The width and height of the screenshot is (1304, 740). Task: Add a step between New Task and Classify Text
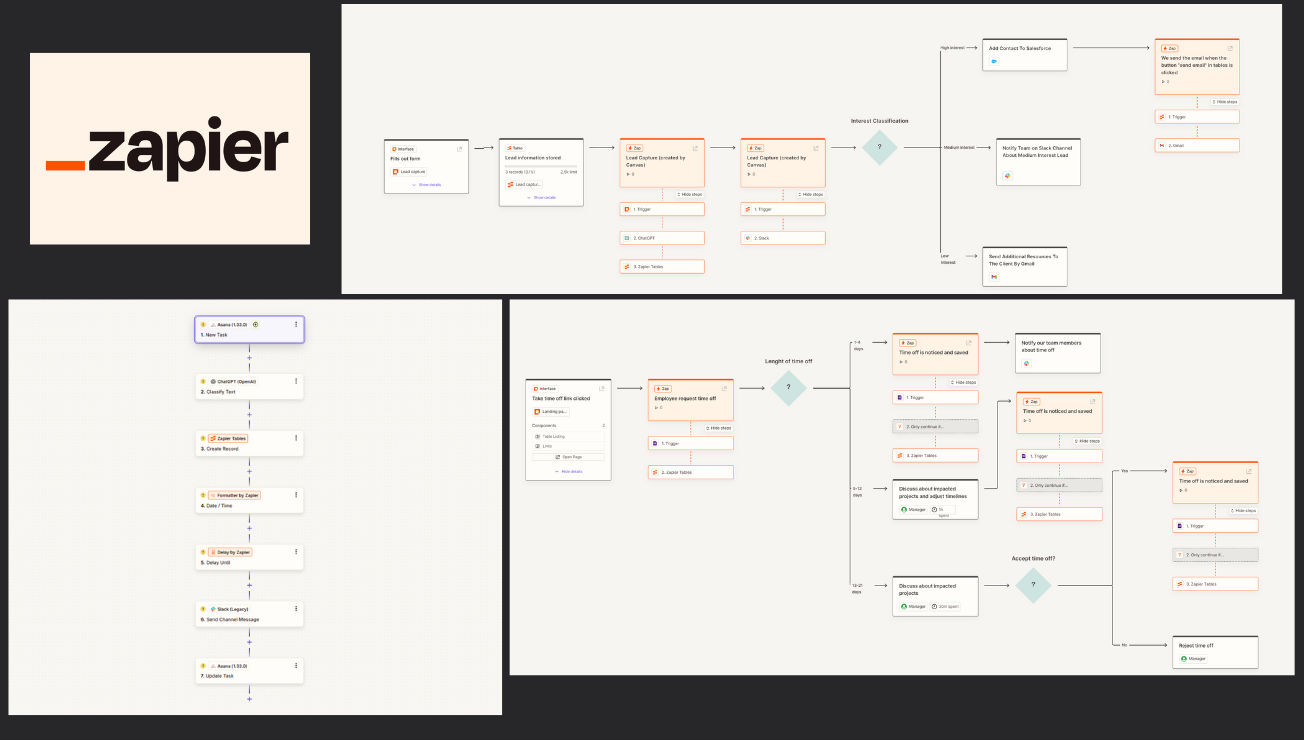[249, 358]
